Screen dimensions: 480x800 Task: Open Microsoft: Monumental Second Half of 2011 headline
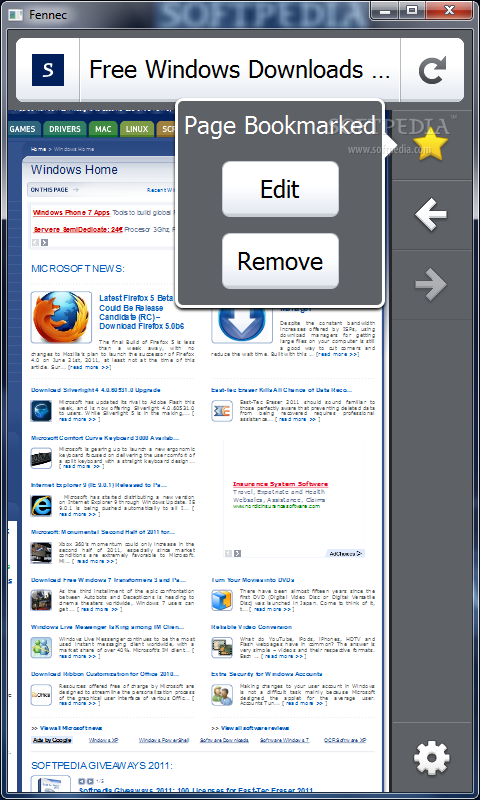click(x=103, y=532)
